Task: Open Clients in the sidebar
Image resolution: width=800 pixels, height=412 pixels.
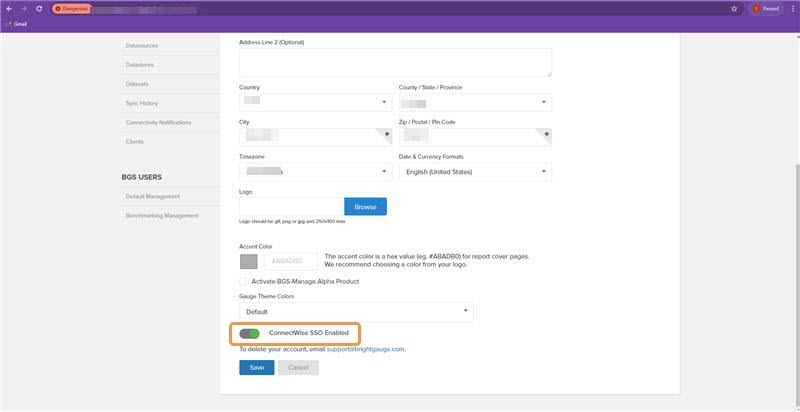Action: 135,142
